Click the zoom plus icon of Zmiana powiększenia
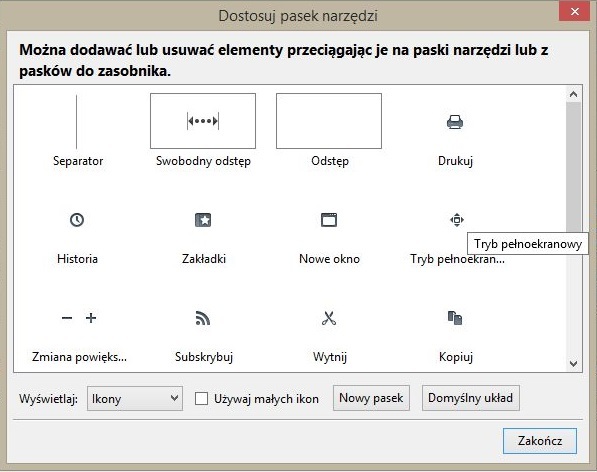 pos(91,318)
